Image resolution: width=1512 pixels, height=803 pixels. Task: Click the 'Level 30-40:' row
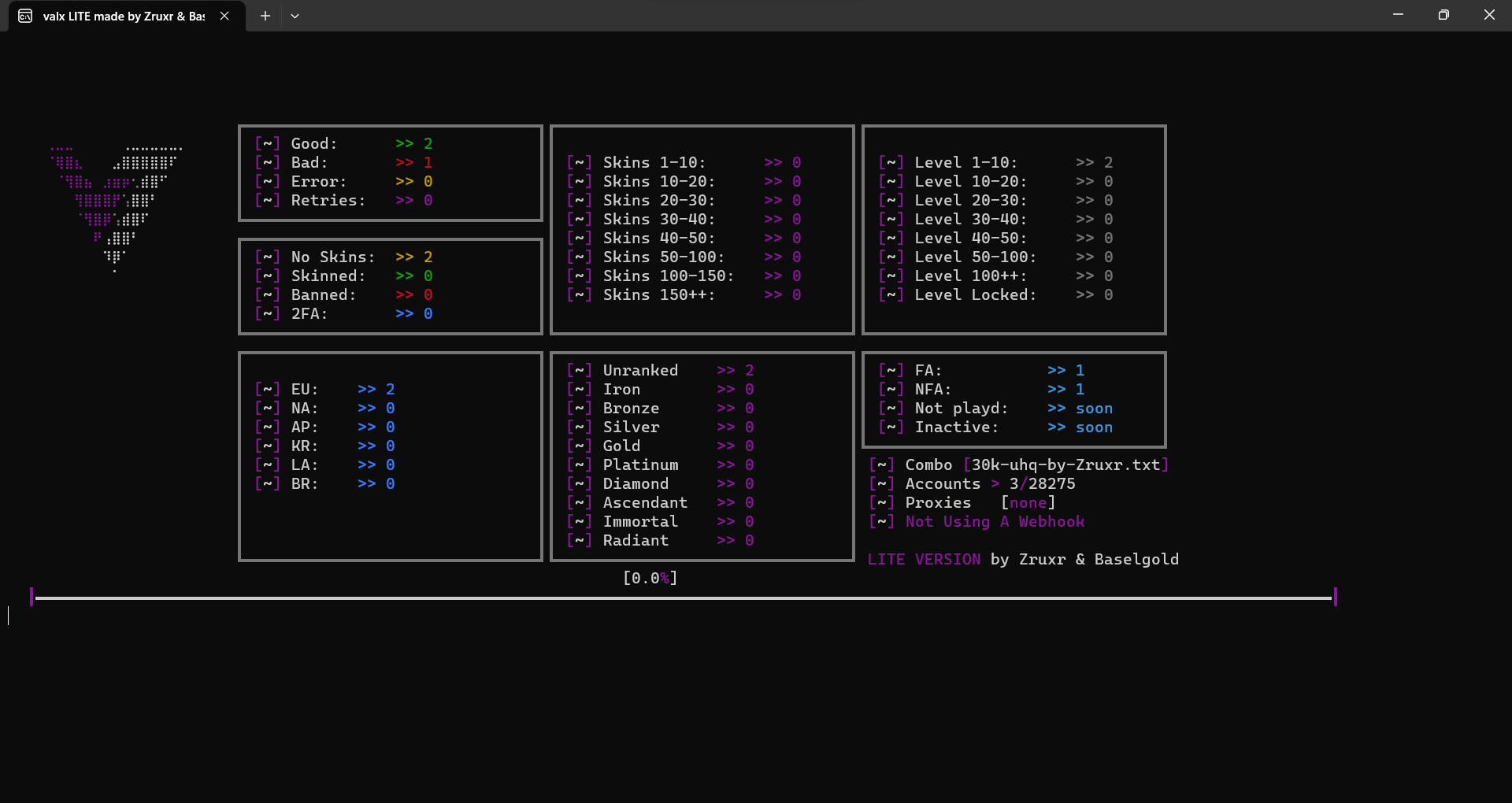point(995,219)
